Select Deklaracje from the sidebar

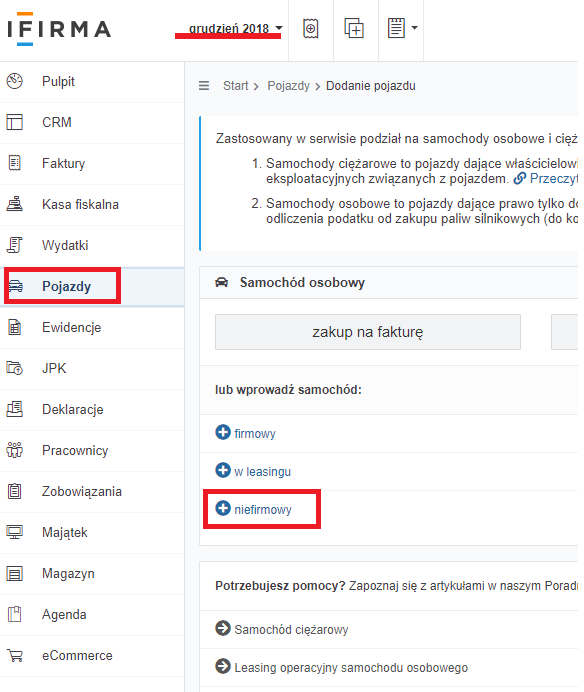point(73,409)
